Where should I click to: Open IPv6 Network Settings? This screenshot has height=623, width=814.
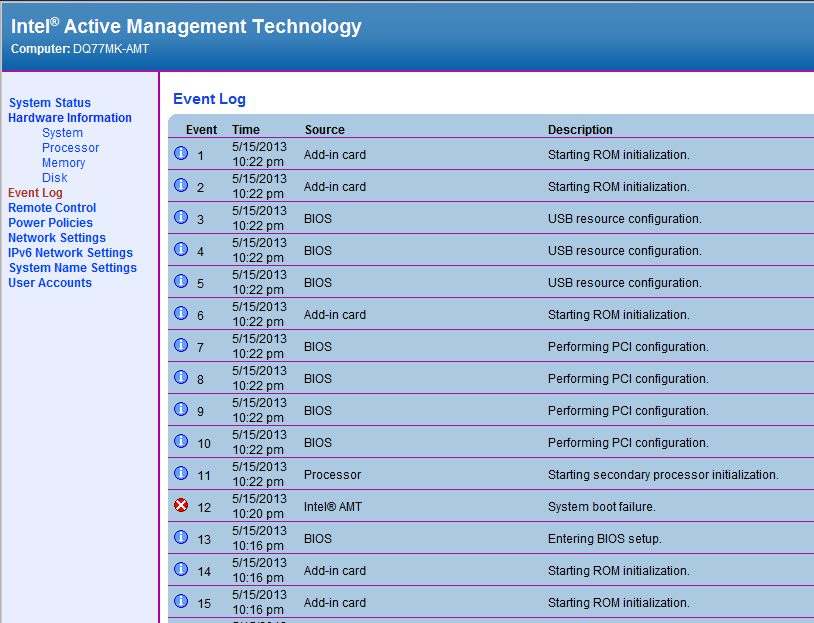70,253
